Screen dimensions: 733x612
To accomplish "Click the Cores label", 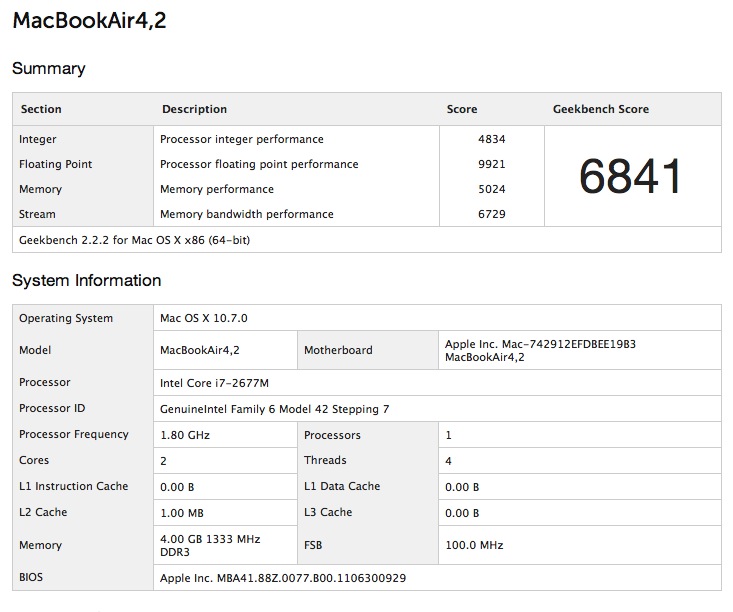I will tap(34, 461).
